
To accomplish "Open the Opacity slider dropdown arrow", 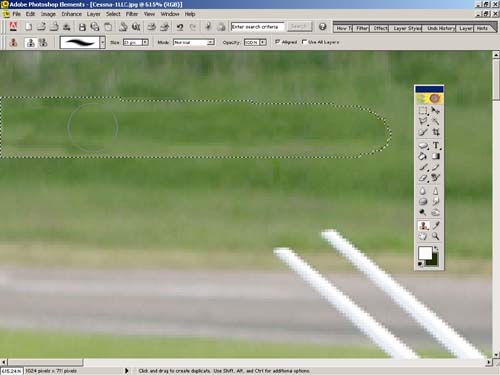I will point(263,42).
